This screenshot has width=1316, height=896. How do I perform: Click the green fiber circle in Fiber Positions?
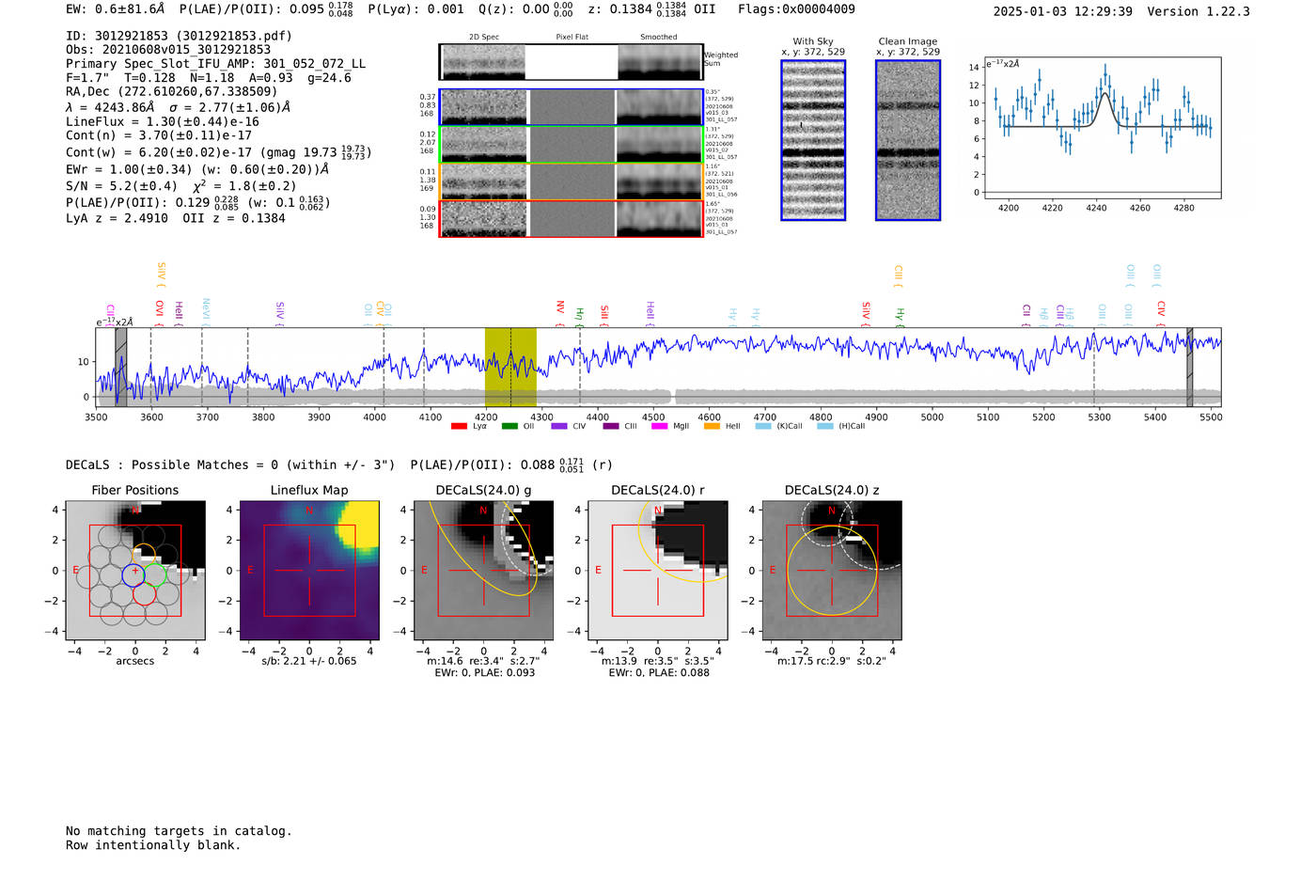pyautogui.click(x=155, y=574)
